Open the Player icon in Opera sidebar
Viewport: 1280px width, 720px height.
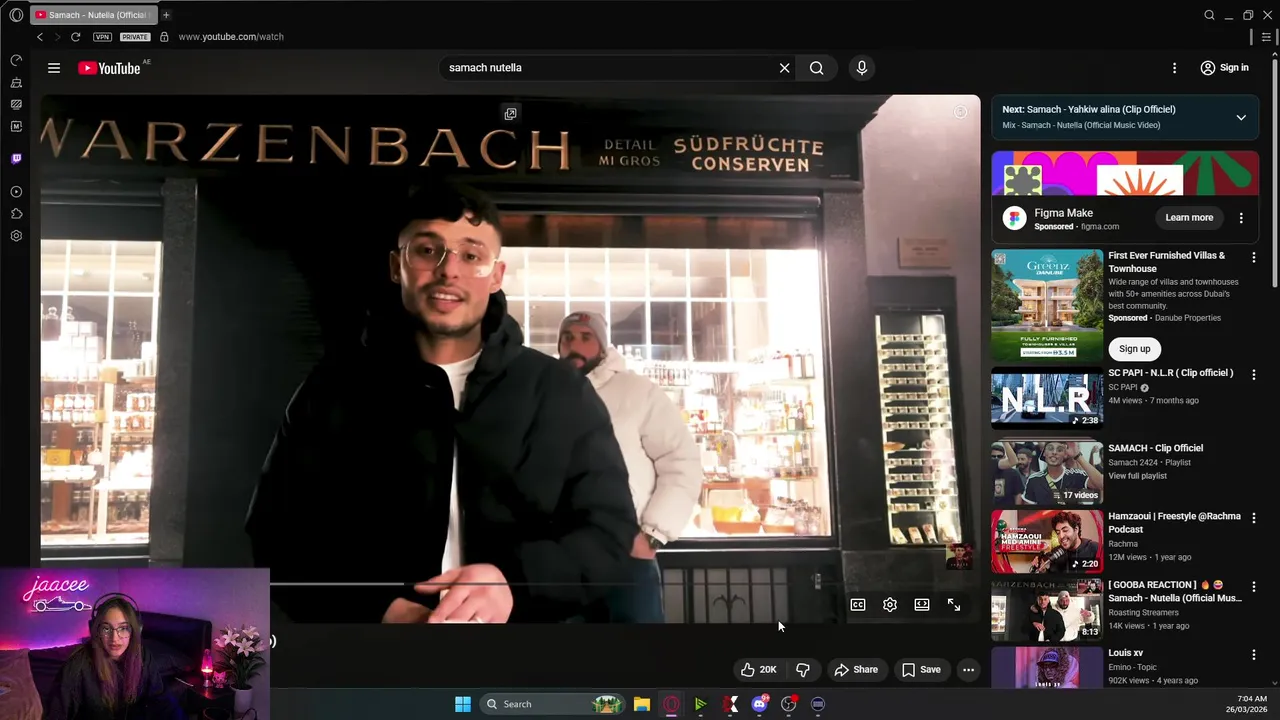(16, 191)
